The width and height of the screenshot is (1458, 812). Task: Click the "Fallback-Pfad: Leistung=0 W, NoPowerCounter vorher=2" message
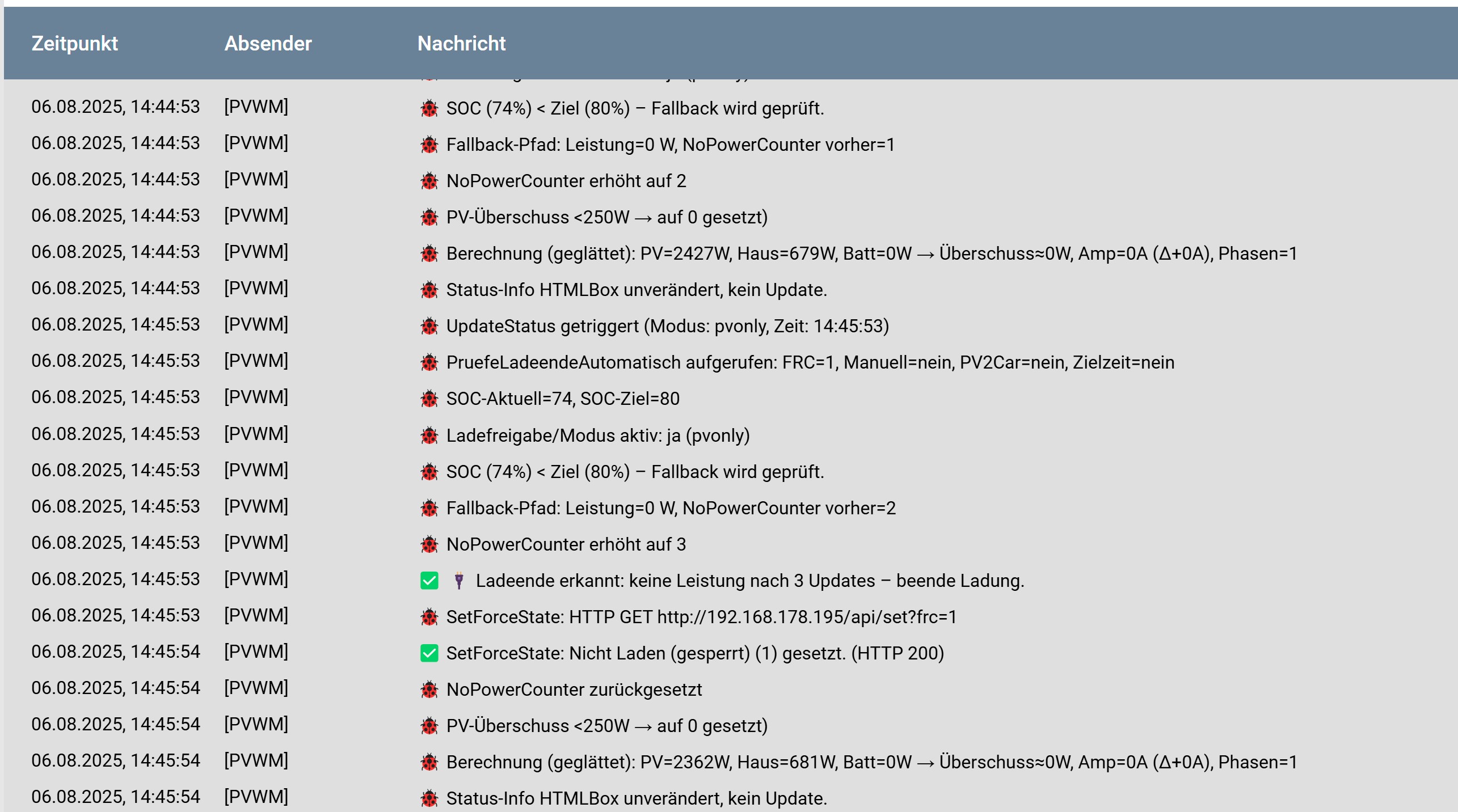(671, 508)
